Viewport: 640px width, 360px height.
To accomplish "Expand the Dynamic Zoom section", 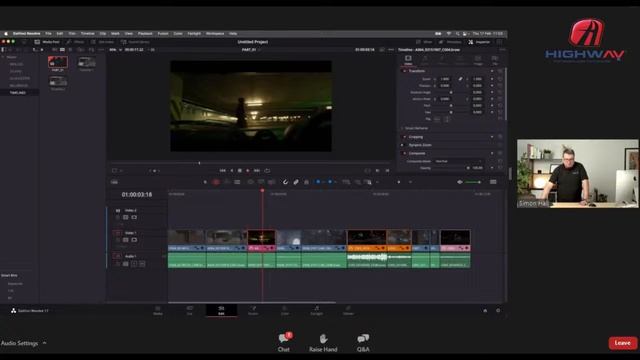I will [420, 145].
